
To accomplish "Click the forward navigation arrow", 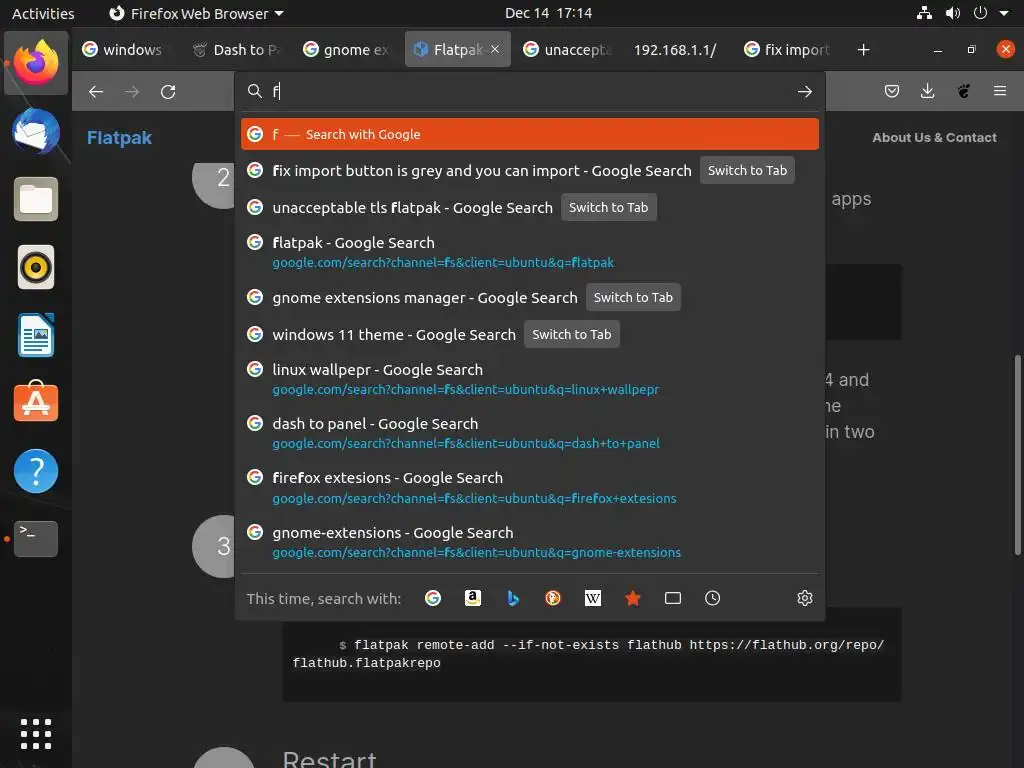I will pyautogui.click(x=132, y=91).
